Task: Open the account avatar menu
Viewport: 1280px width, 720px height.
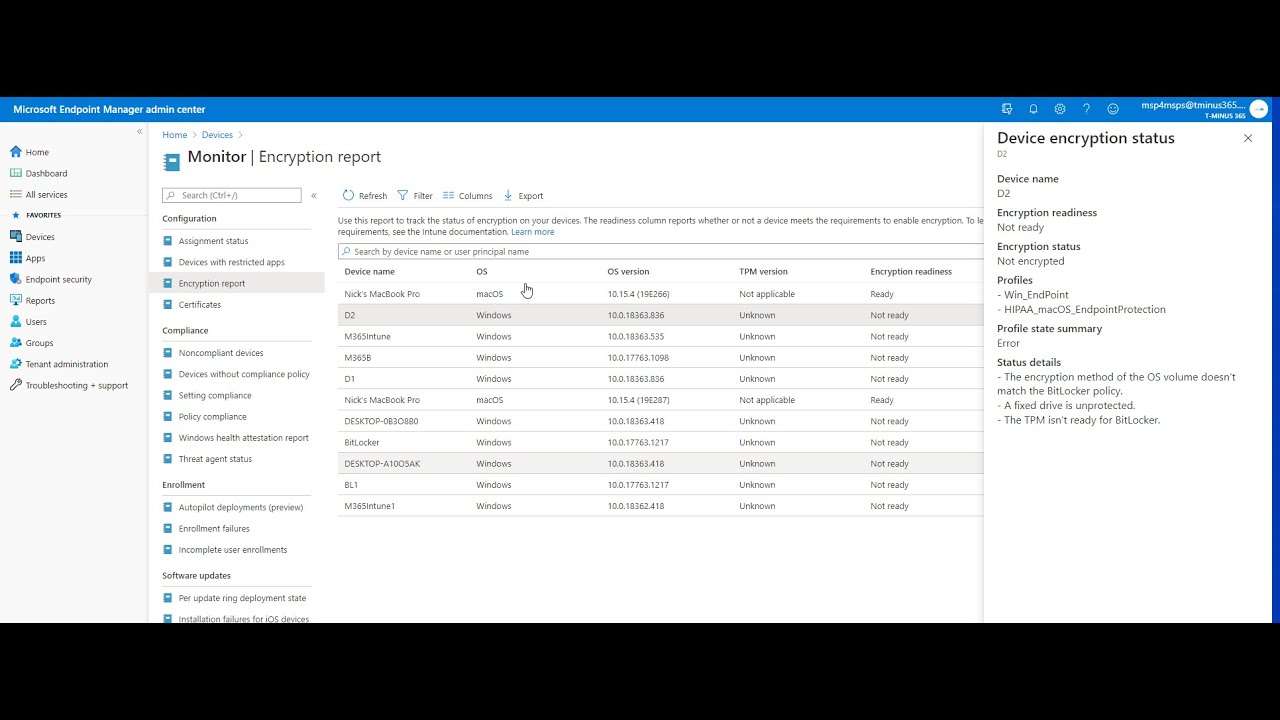Action: tap(1259, 109)
